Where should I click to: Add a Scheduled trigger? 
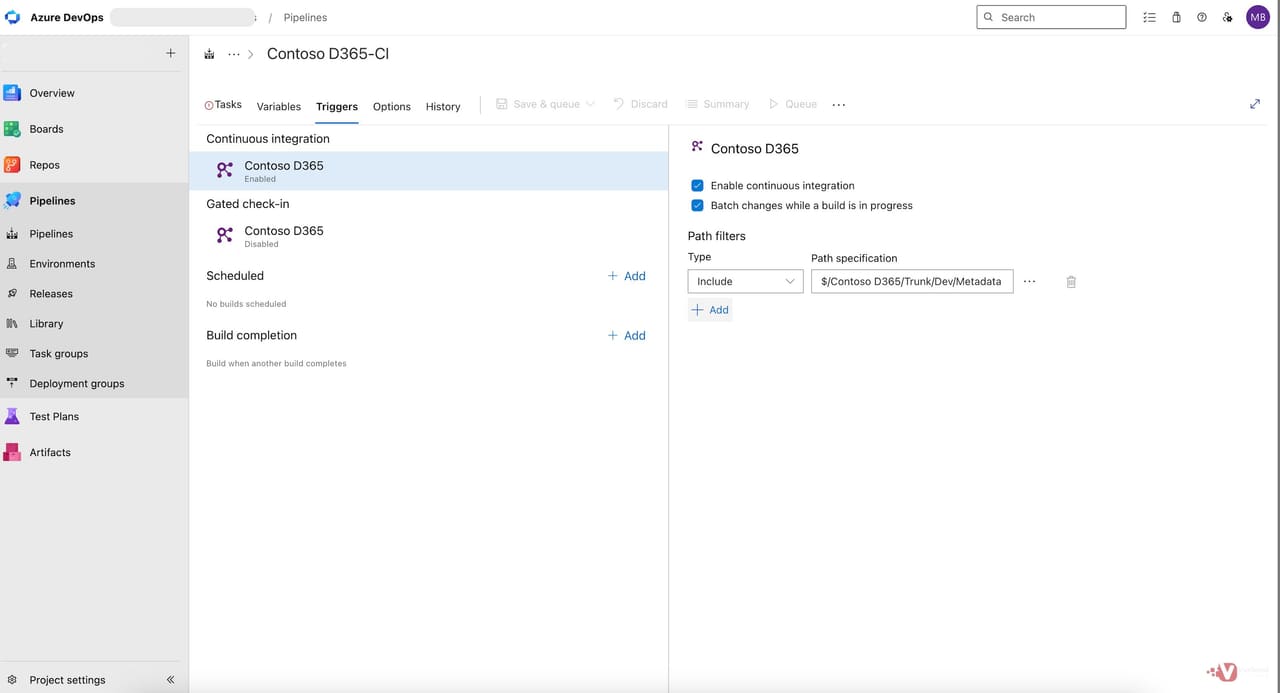coord(627,276)
